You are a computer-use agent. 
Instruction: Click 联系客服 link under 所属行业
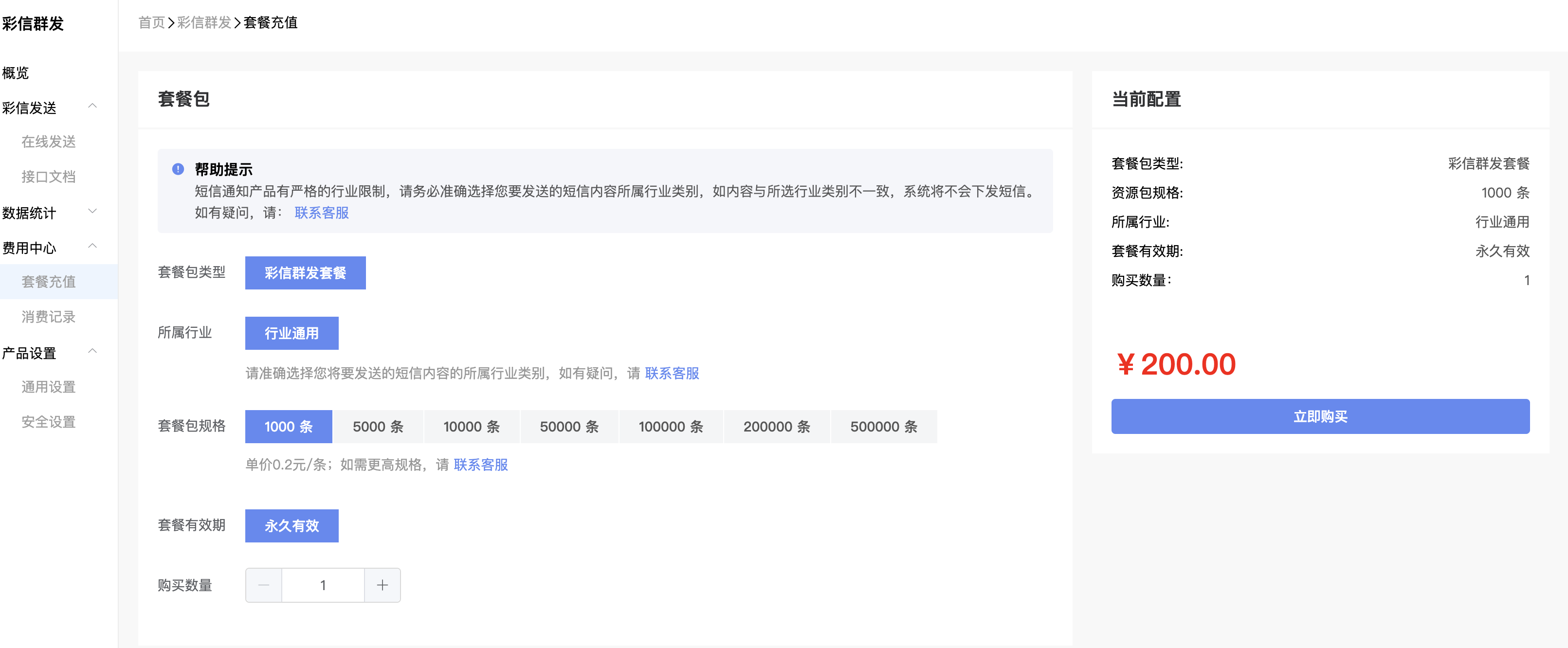672,373
